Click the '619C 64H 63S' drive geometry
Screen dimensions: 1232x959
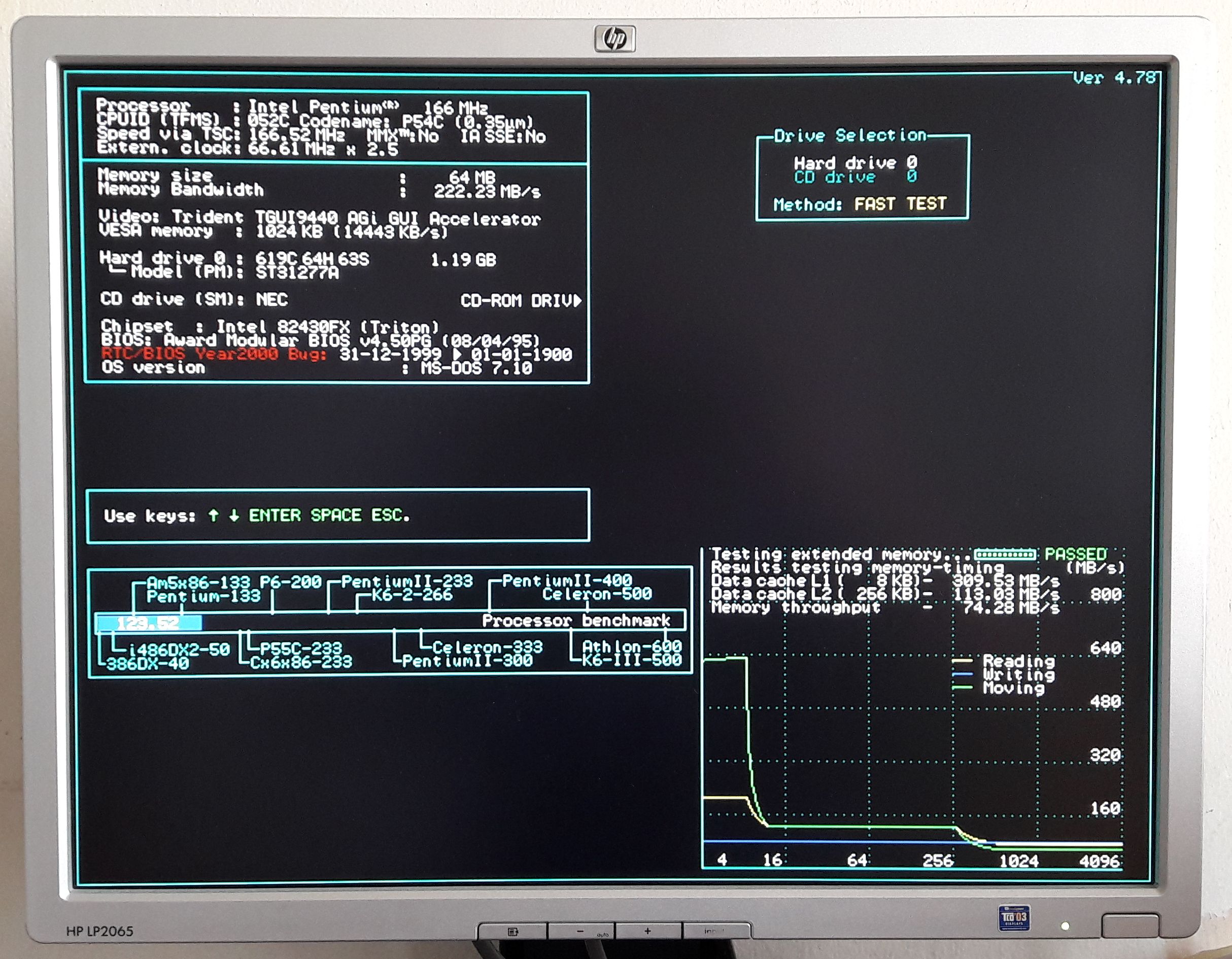(x=312, y=259)
